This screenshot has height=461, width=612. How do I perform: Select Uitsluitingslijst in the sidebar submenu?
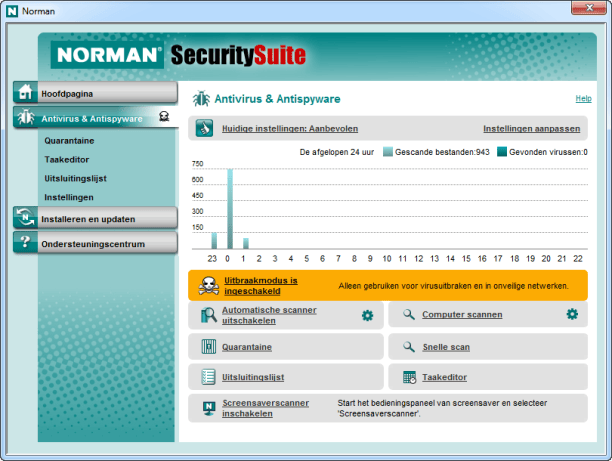75,178
